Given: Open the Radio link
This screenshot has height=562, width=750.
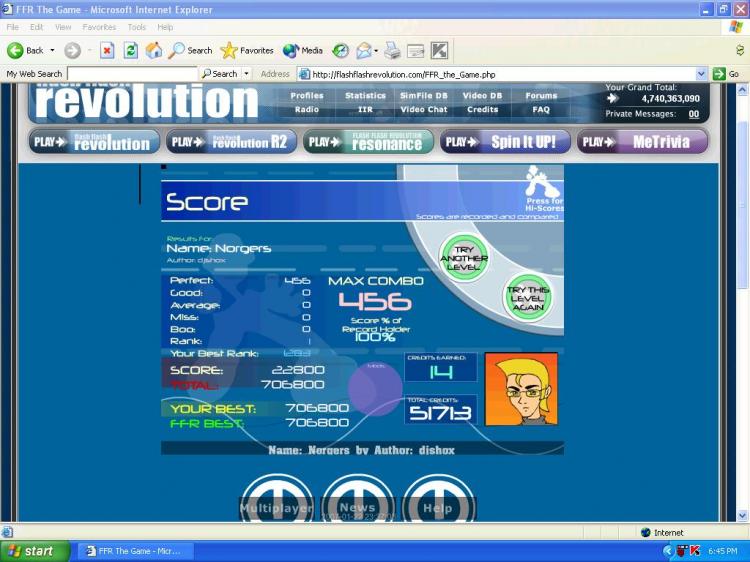Looking at the screenshot, I should tap(307, 110).
